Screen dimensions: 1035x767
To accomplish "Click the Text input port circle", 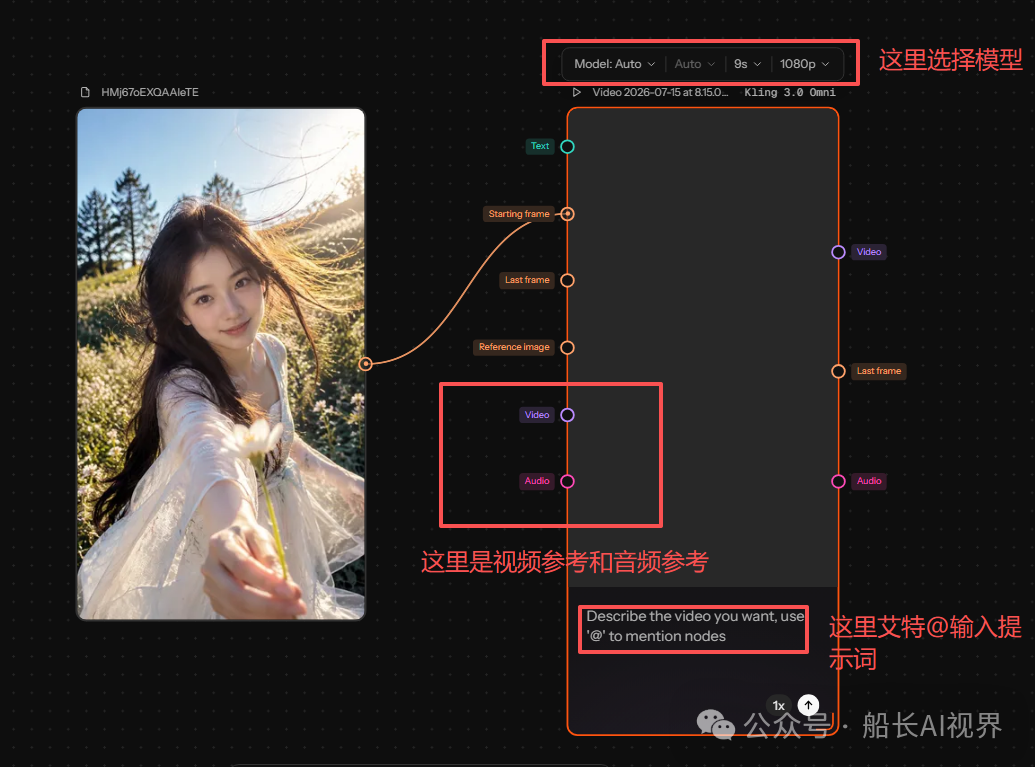I will [567, 147].
